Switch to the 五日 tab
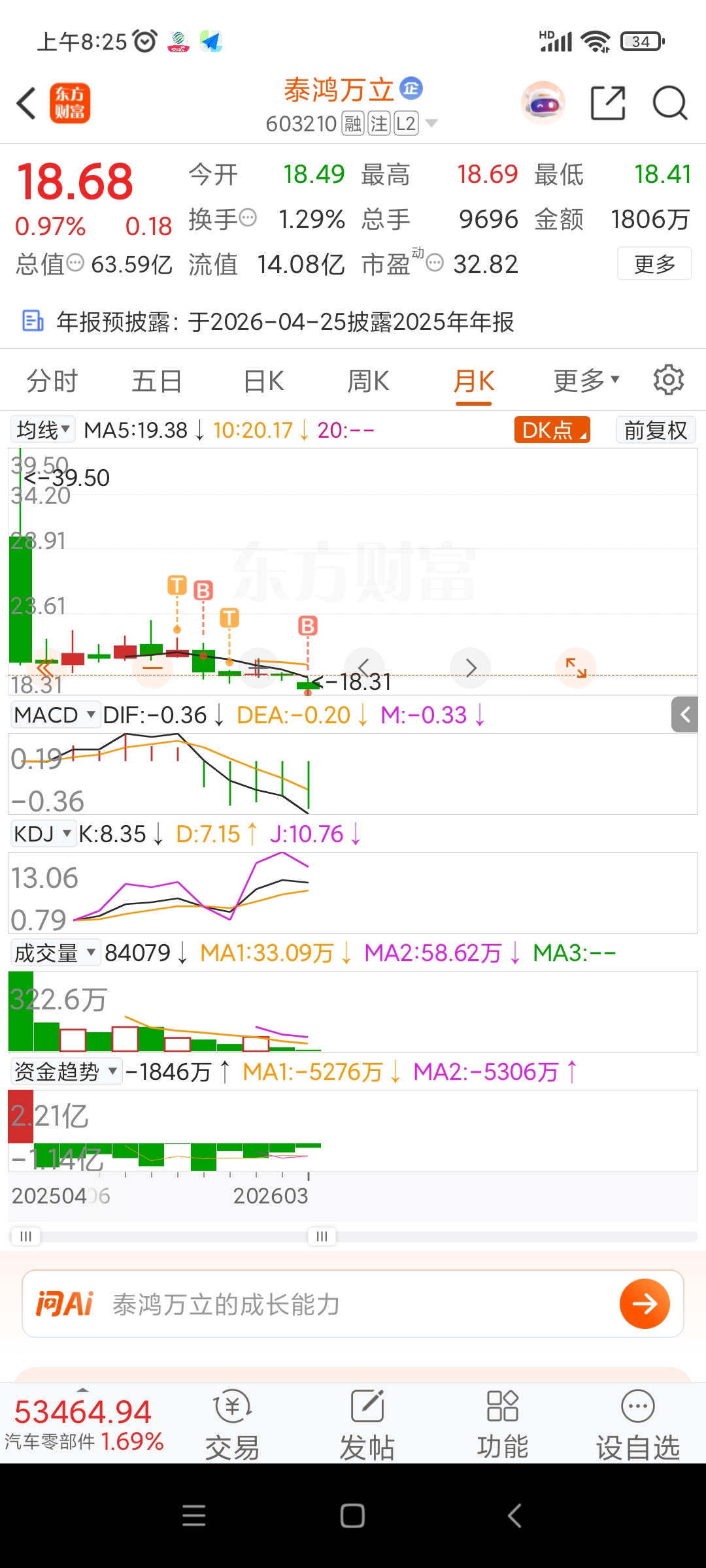Screen dimensions: 706x1568 [157, 380]
